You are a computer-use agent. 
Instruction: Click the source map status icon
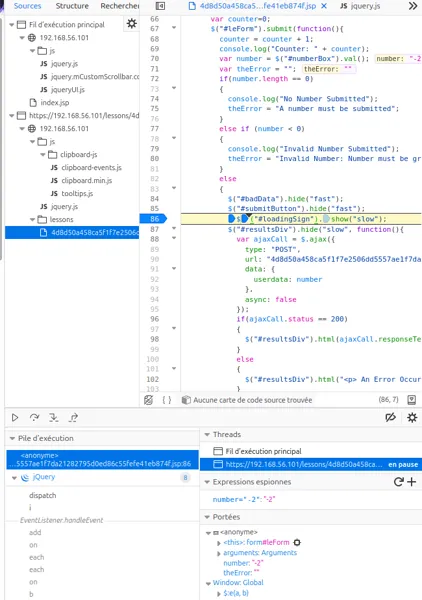point(186,400)
